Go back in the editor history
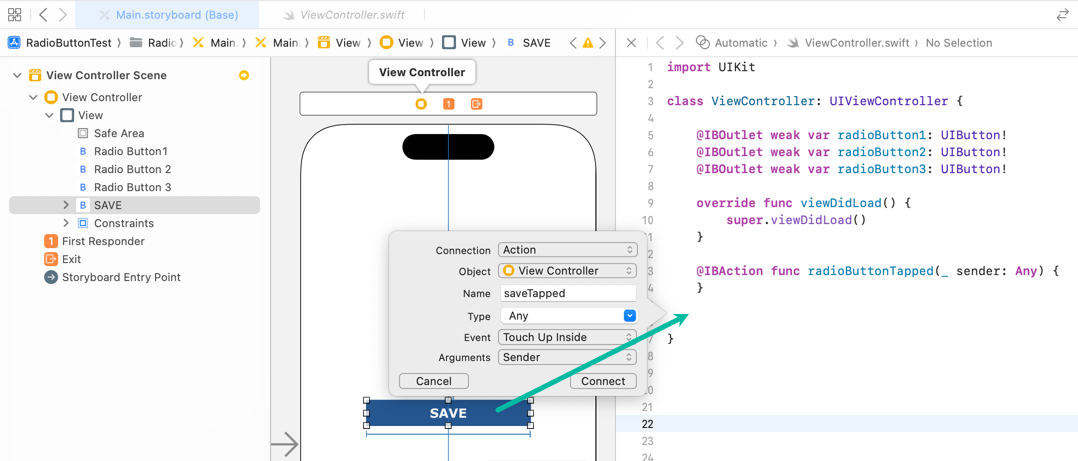This screenshot has height=461, width=1078. click(43, 15)
